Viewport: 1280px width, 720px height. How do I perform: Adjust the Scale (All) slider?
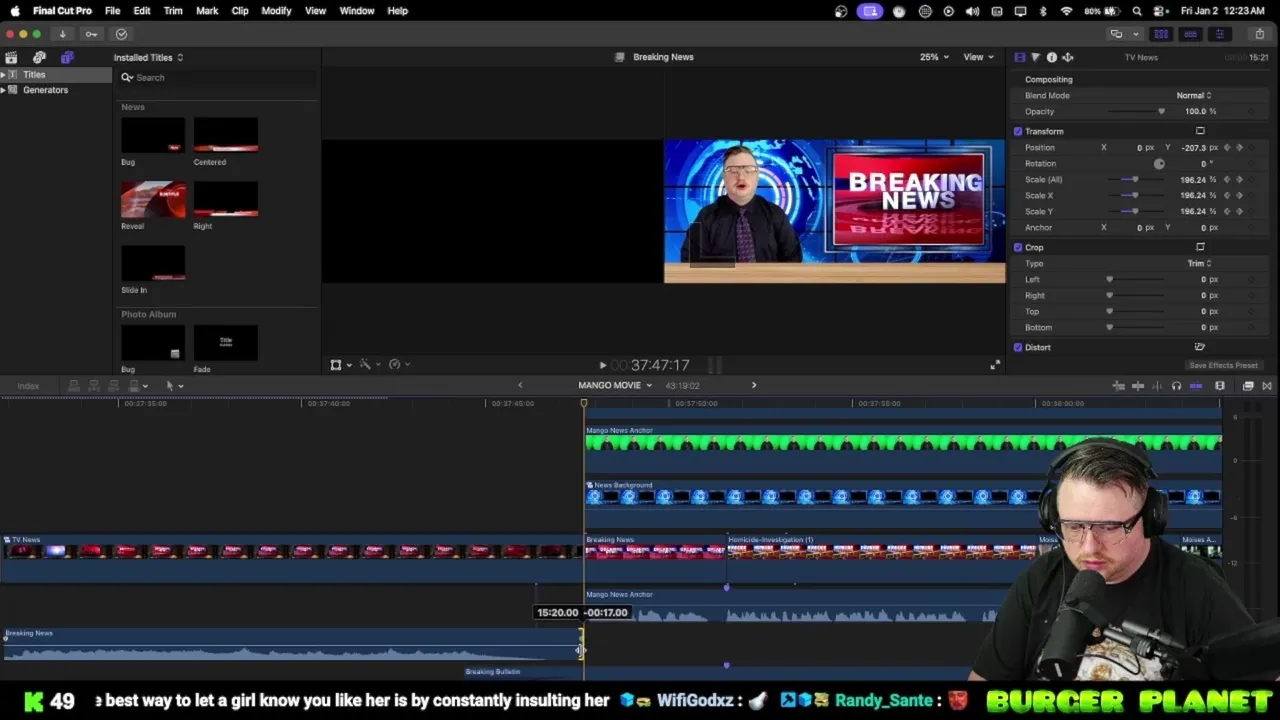1135,179
